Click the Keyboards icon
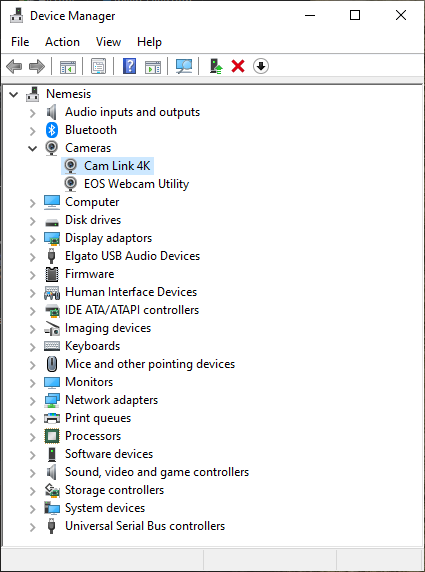The height and width of the screenshot is (572, 425). pyautogui.click(x=52, y=346)
